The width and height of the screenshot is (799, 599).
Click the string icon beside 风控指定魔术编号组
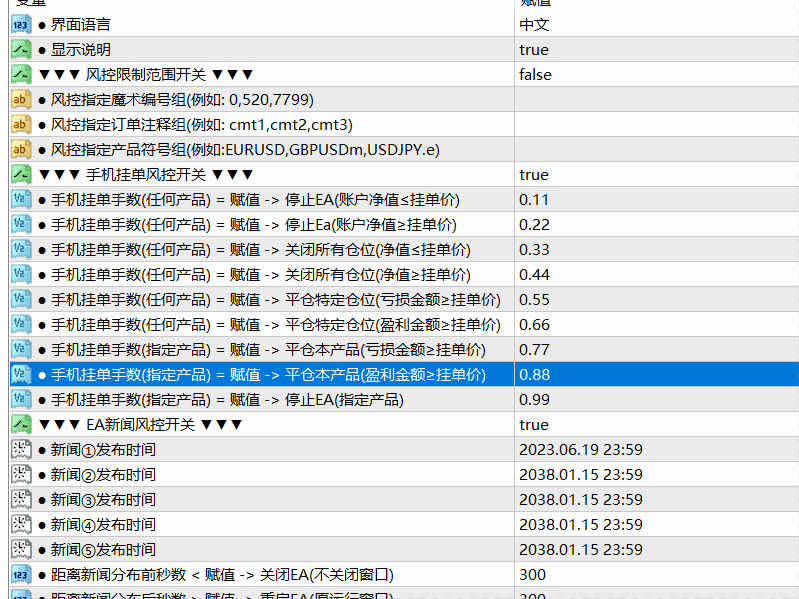tap(21, 99)
